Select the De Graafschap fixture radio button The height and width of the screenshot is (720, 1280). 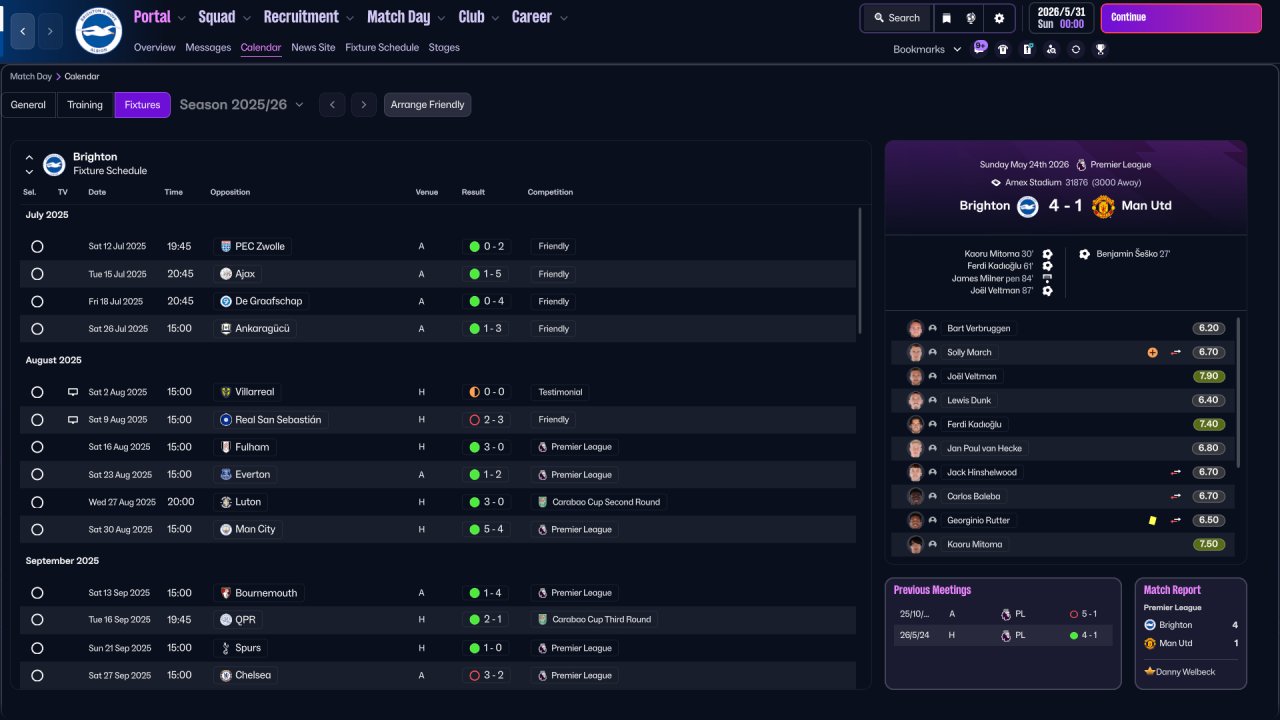(37, 301)
